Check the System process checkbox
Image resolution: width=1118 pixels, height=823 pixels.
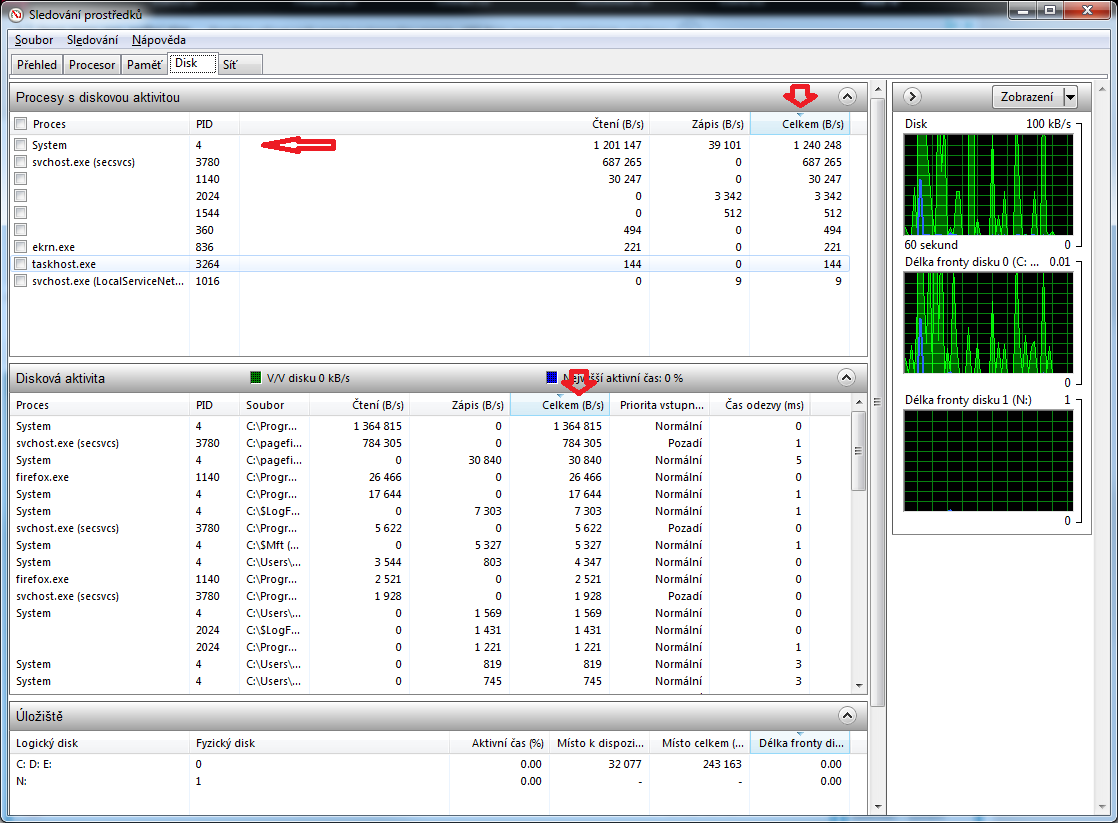(x=21, y=145)
